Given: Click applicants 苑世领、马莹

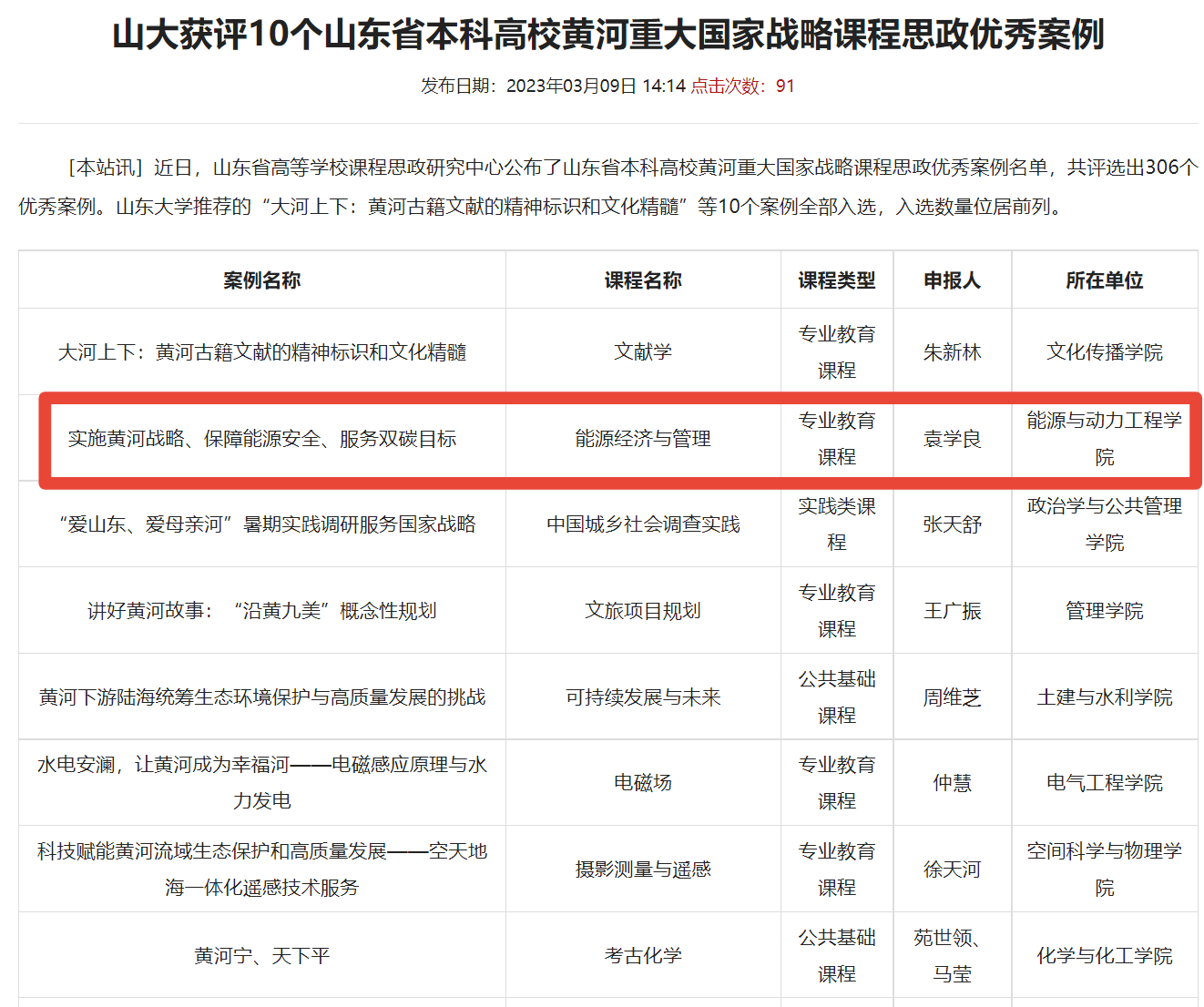Looking at the screenshot, I should point(953,956).
